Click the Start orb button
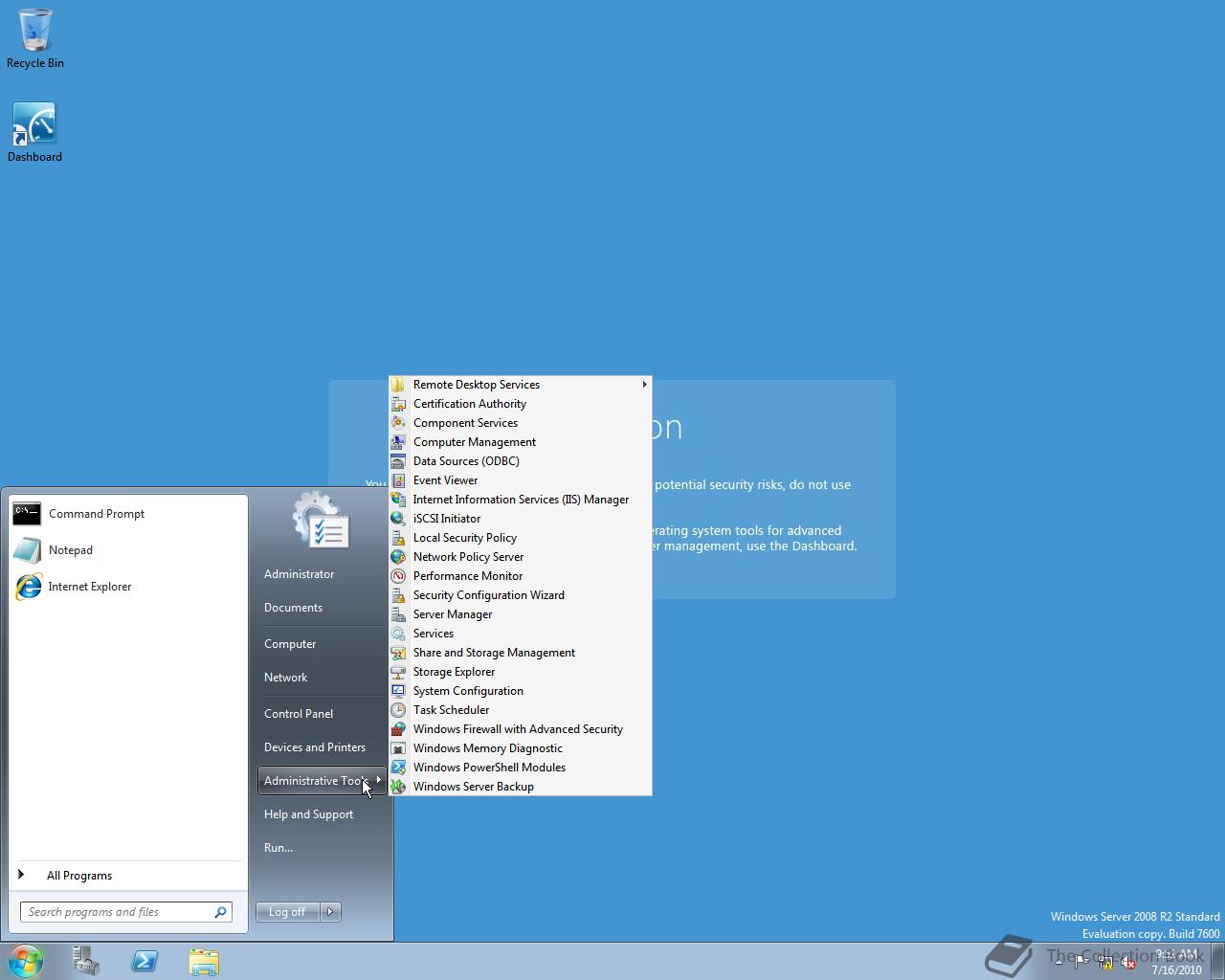 (x=26, y=961)
